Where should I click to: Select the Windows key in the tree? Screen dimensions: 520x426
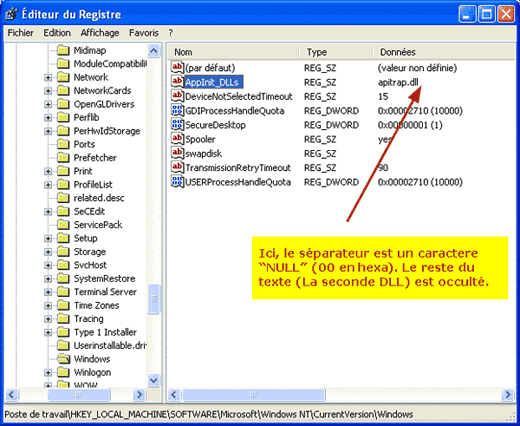click(92, 359)
